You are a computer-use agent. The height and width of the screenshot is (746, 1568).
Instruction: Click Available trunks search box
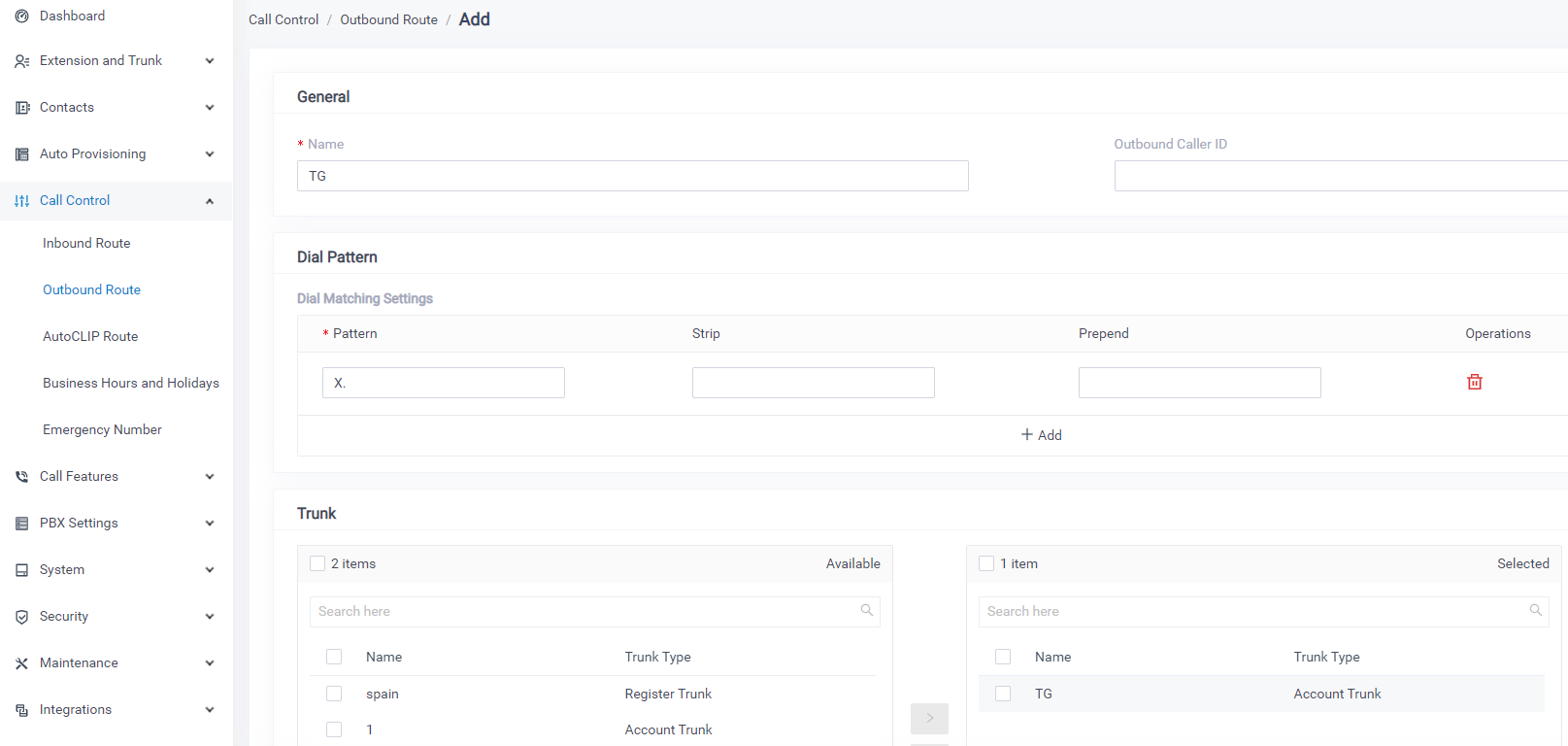(595, 611)
